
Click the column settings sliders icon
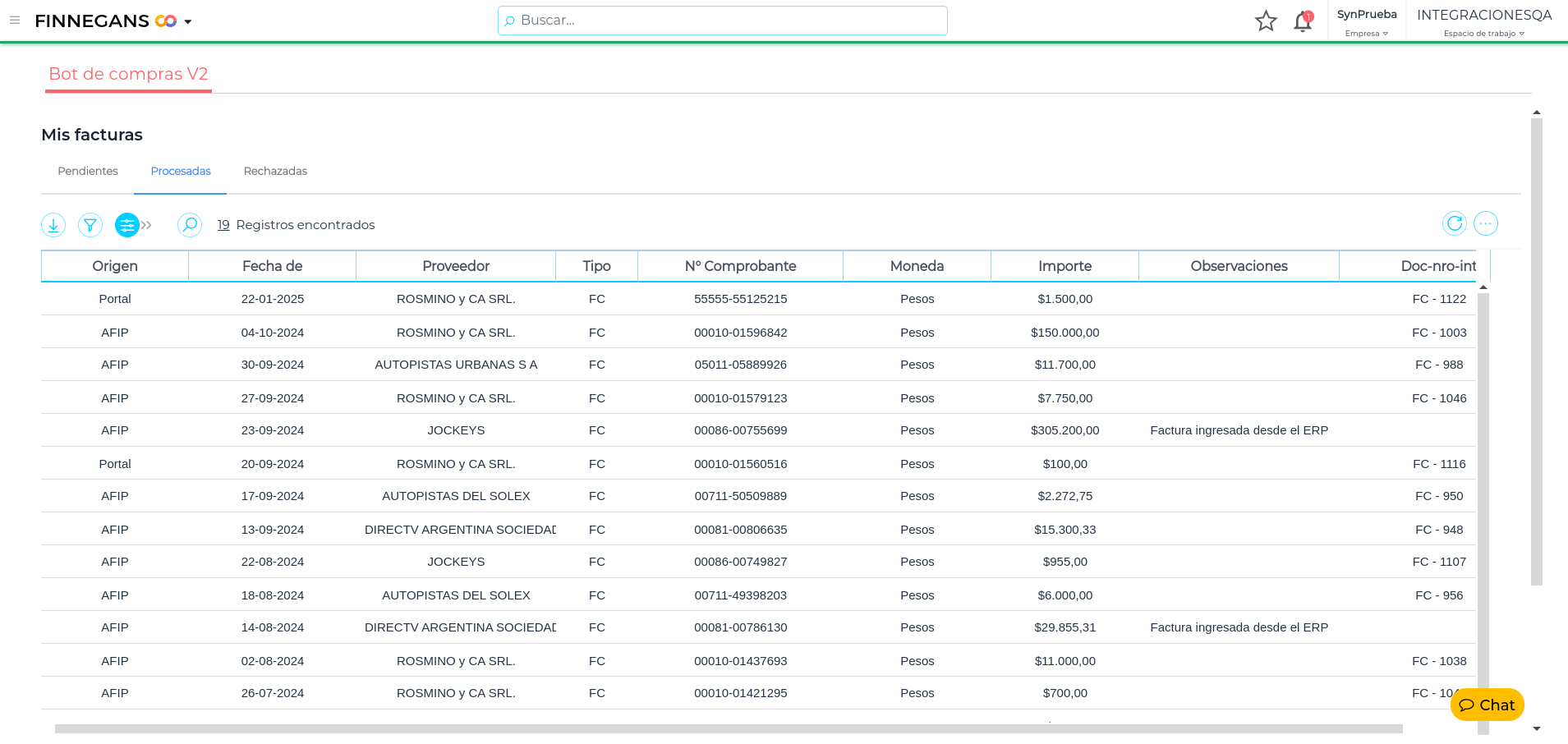tap(126, 225)
